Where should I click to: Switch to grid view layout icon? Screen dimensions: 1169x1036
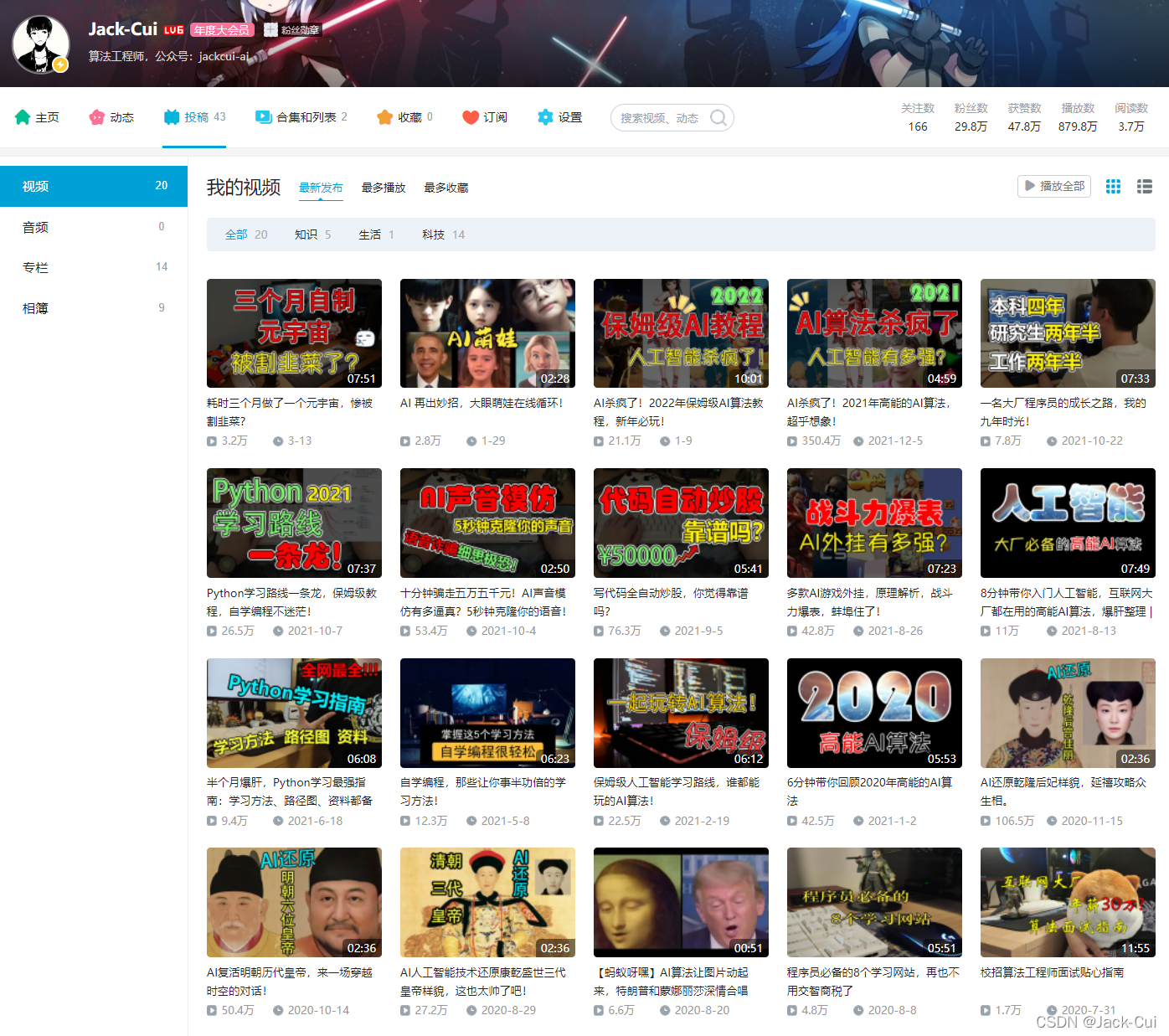pyautogui.click(x=1113, y=186)
